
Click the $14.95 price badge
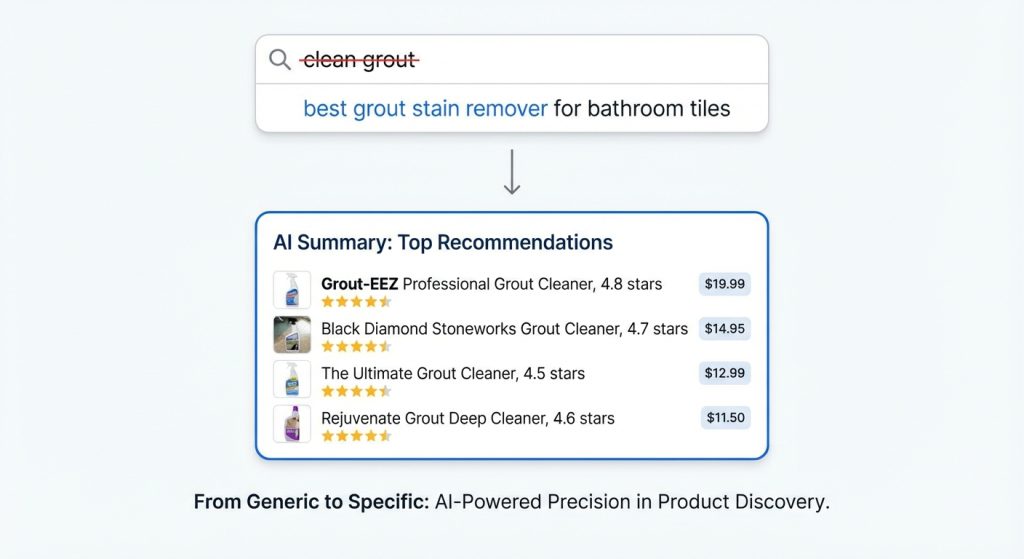click(724, 329)
